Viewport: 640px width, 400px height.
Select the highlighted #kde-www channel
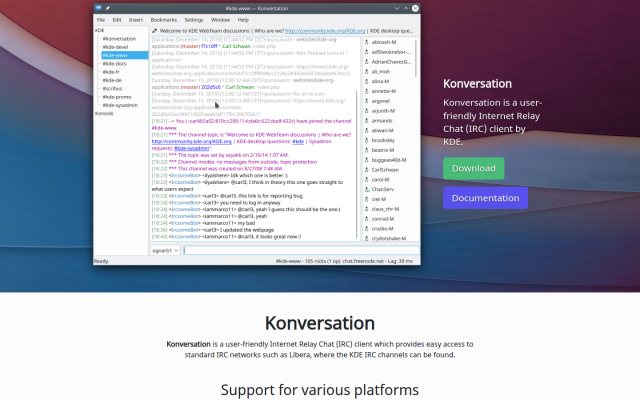coord(124,55)
